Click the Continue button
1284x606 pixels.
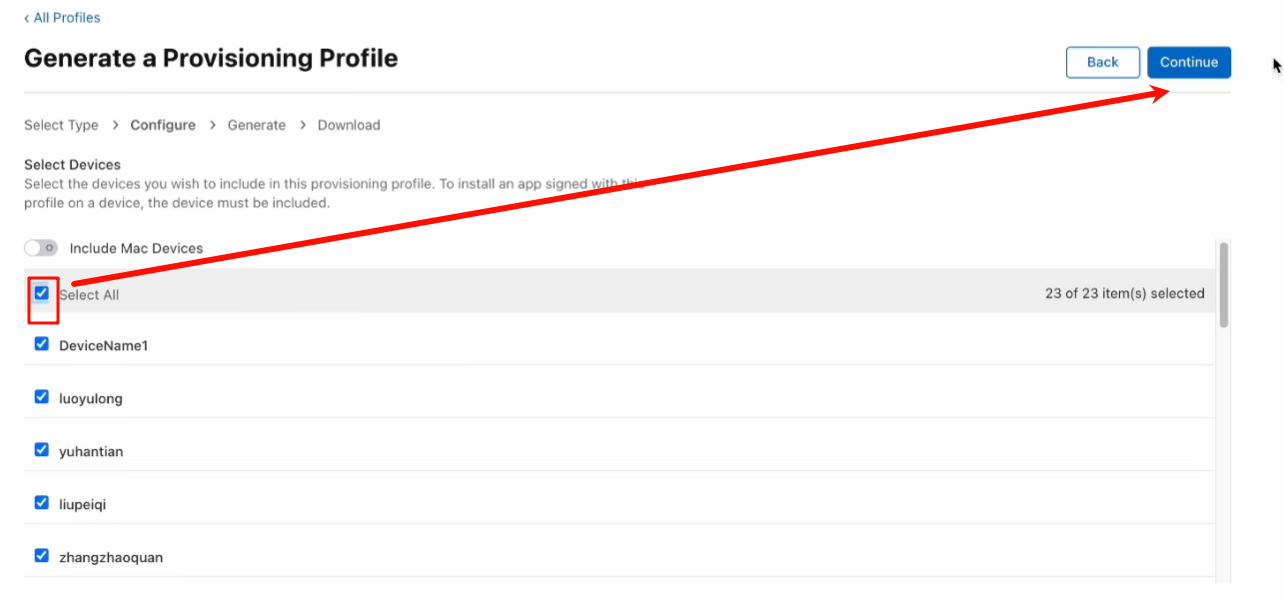tap(1189, 62)
